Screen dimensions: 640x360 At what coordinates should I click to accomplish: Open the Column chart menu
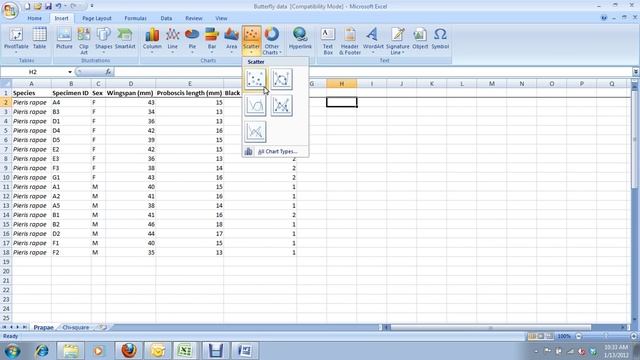152,41
